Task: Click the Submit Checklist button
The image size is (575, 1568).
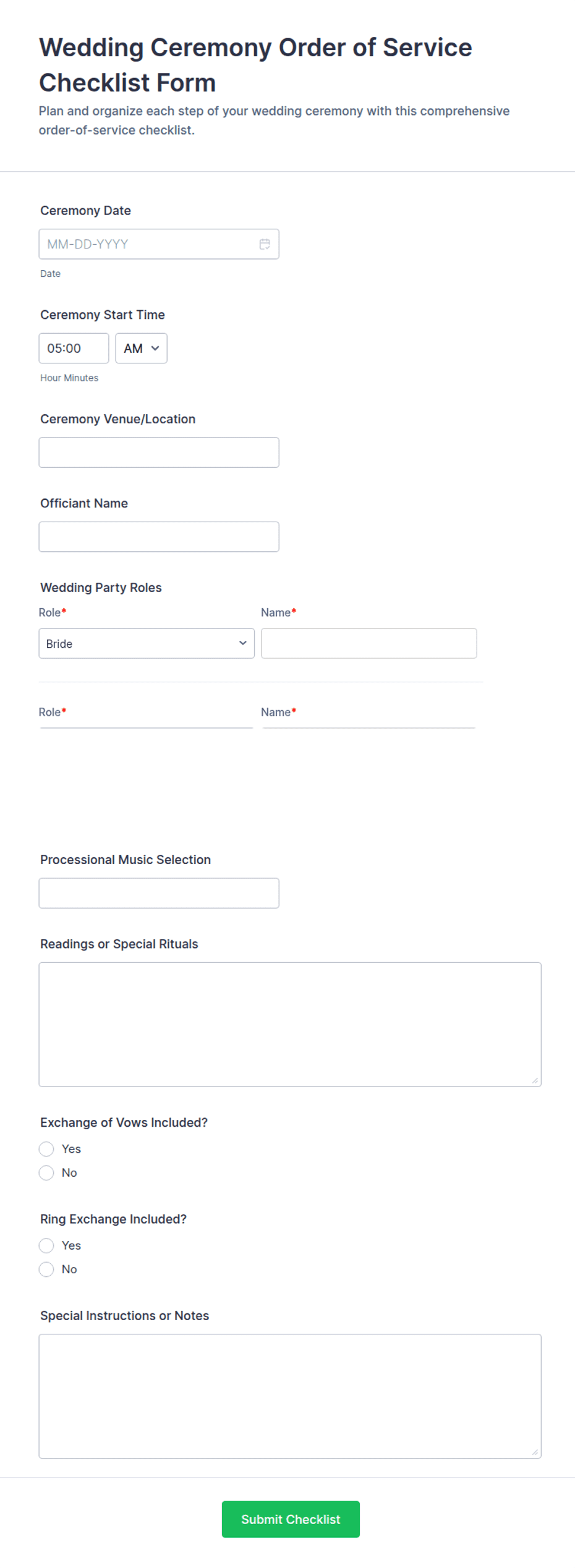Action: point(291,1519)
